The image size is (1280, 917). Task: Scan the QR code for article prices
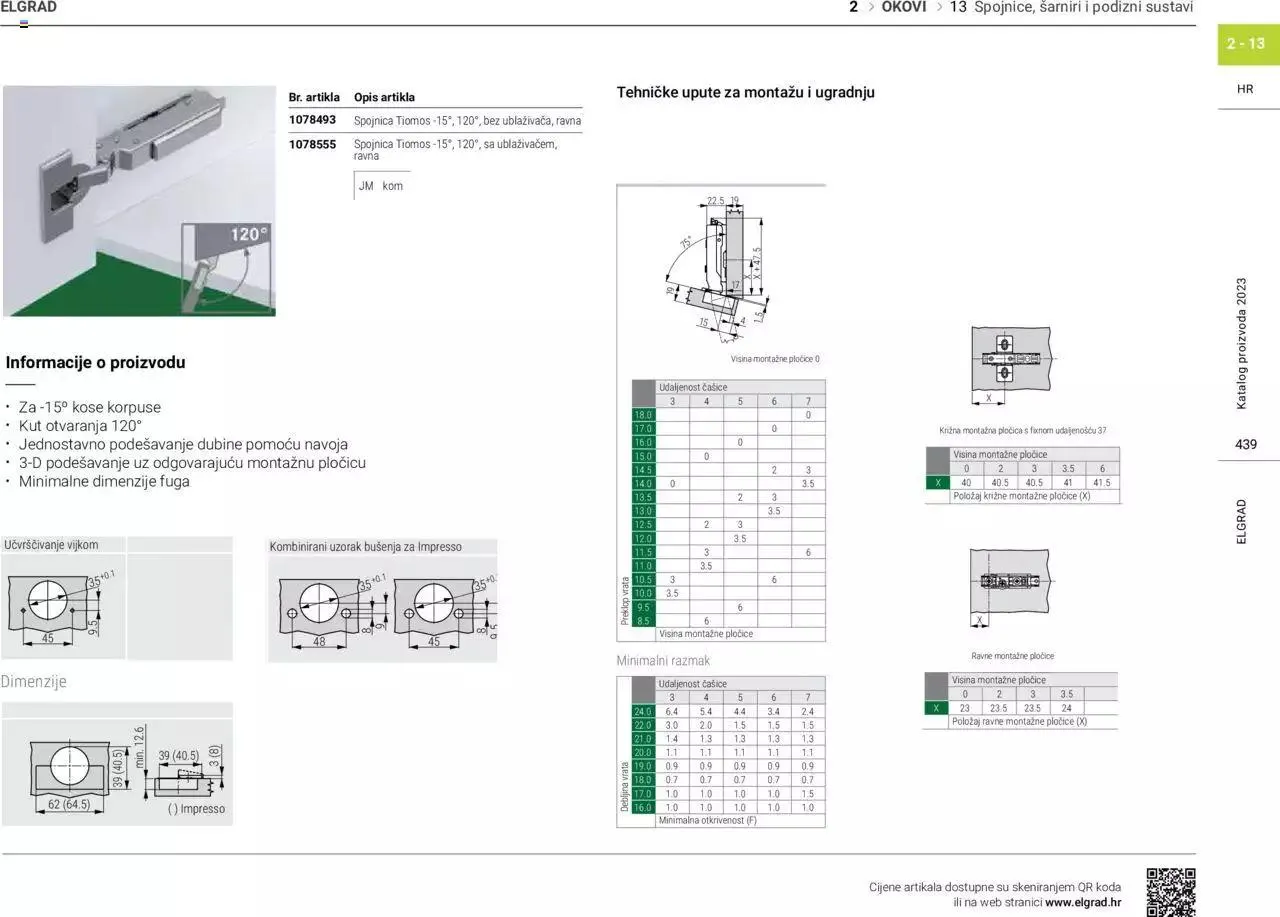(1172, 889)
